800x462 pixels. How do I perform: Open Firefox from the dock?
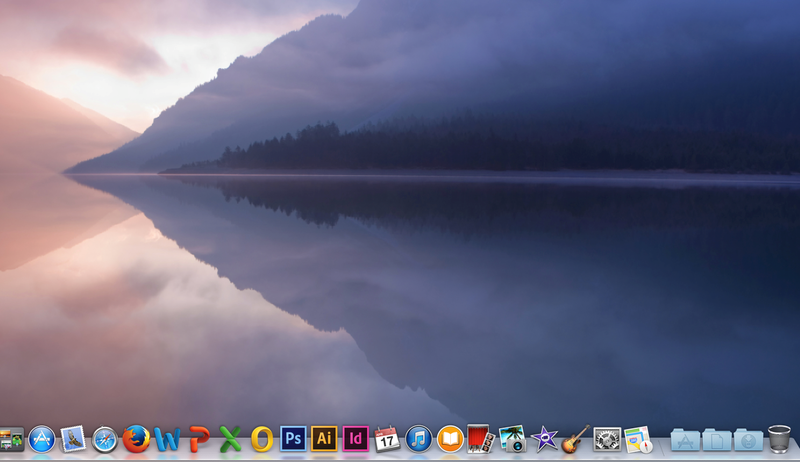(136, 439)
